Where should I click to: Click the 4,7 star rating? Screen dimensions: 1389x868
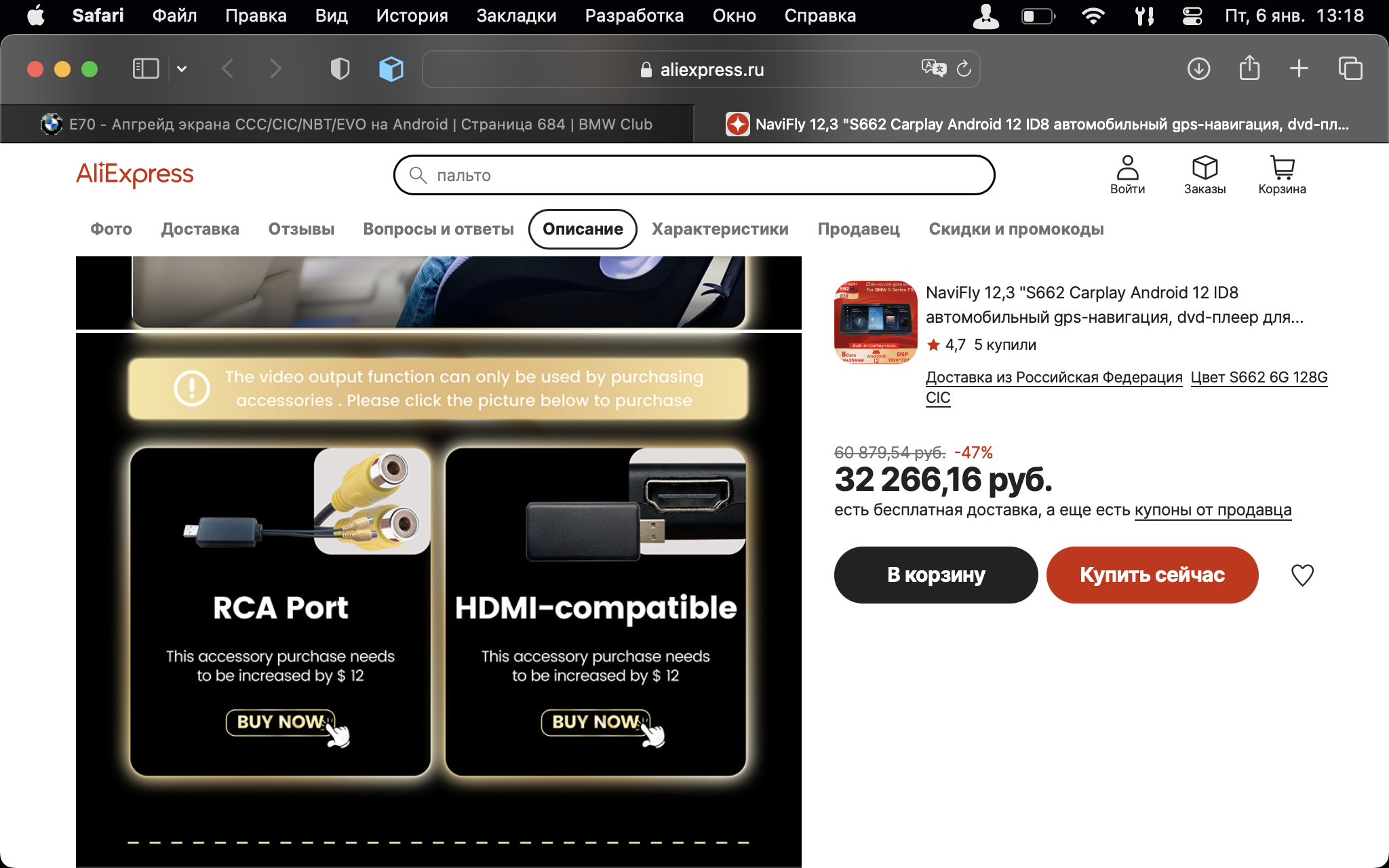pyautogui.click(x=947, y=344)
